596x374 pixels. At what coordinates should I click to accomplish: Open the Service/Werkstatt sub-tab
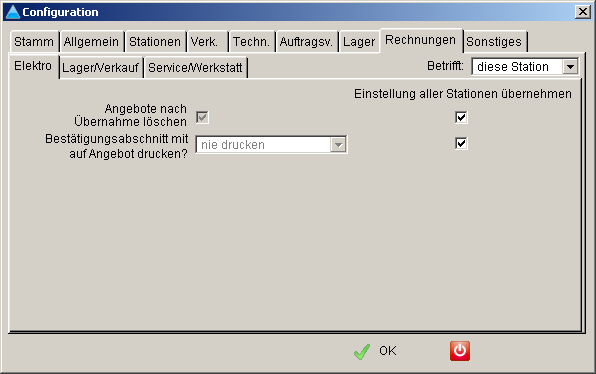point(195,68)
